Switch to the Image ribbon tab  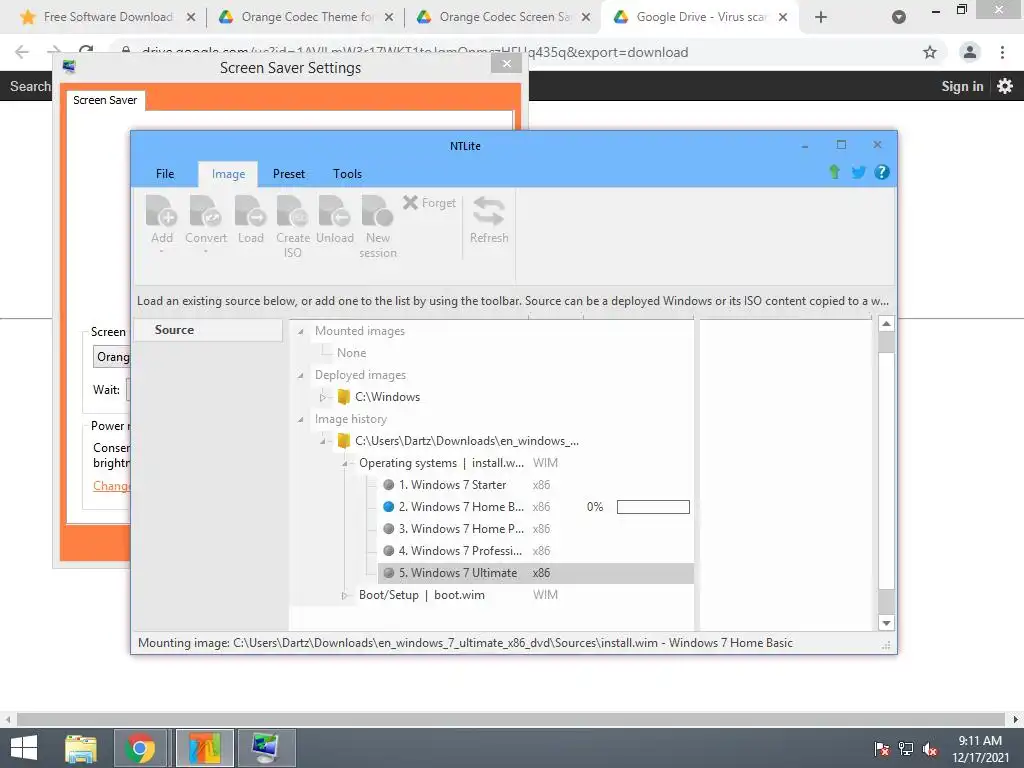point(228,174)
